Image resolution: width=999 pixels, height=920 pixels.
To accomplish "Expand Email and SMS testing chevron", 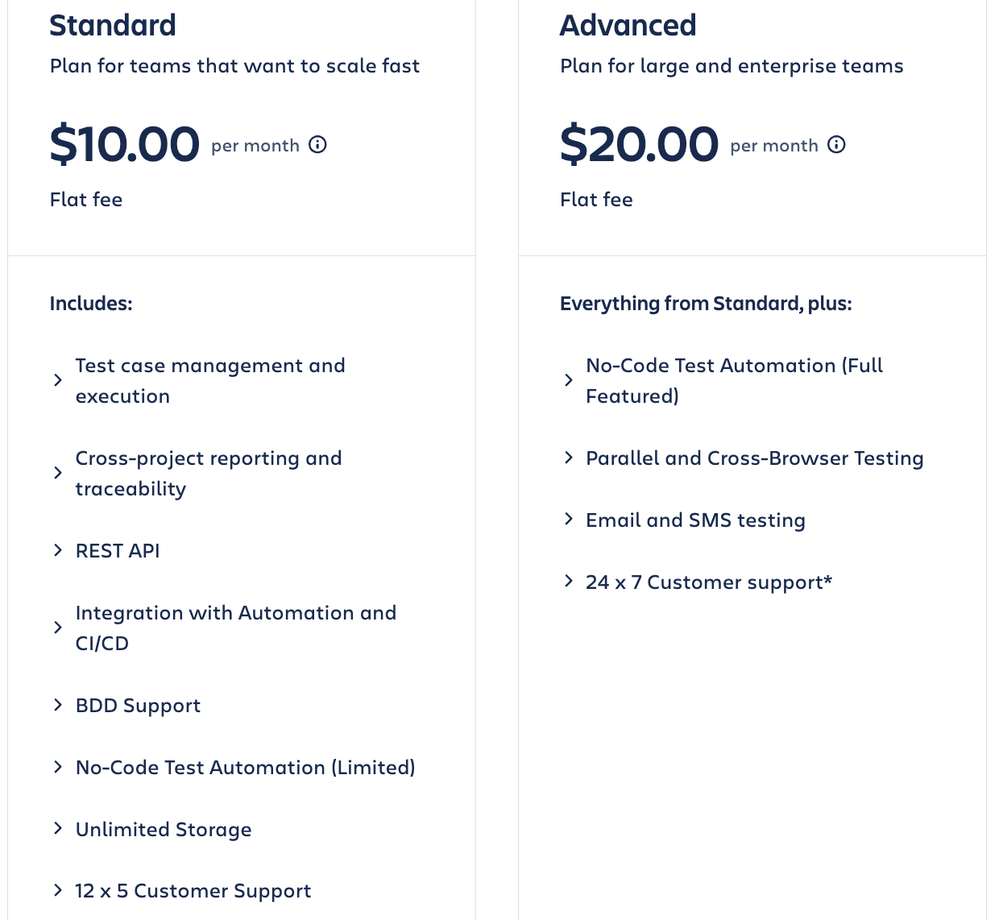I will [x=568, y=520].
